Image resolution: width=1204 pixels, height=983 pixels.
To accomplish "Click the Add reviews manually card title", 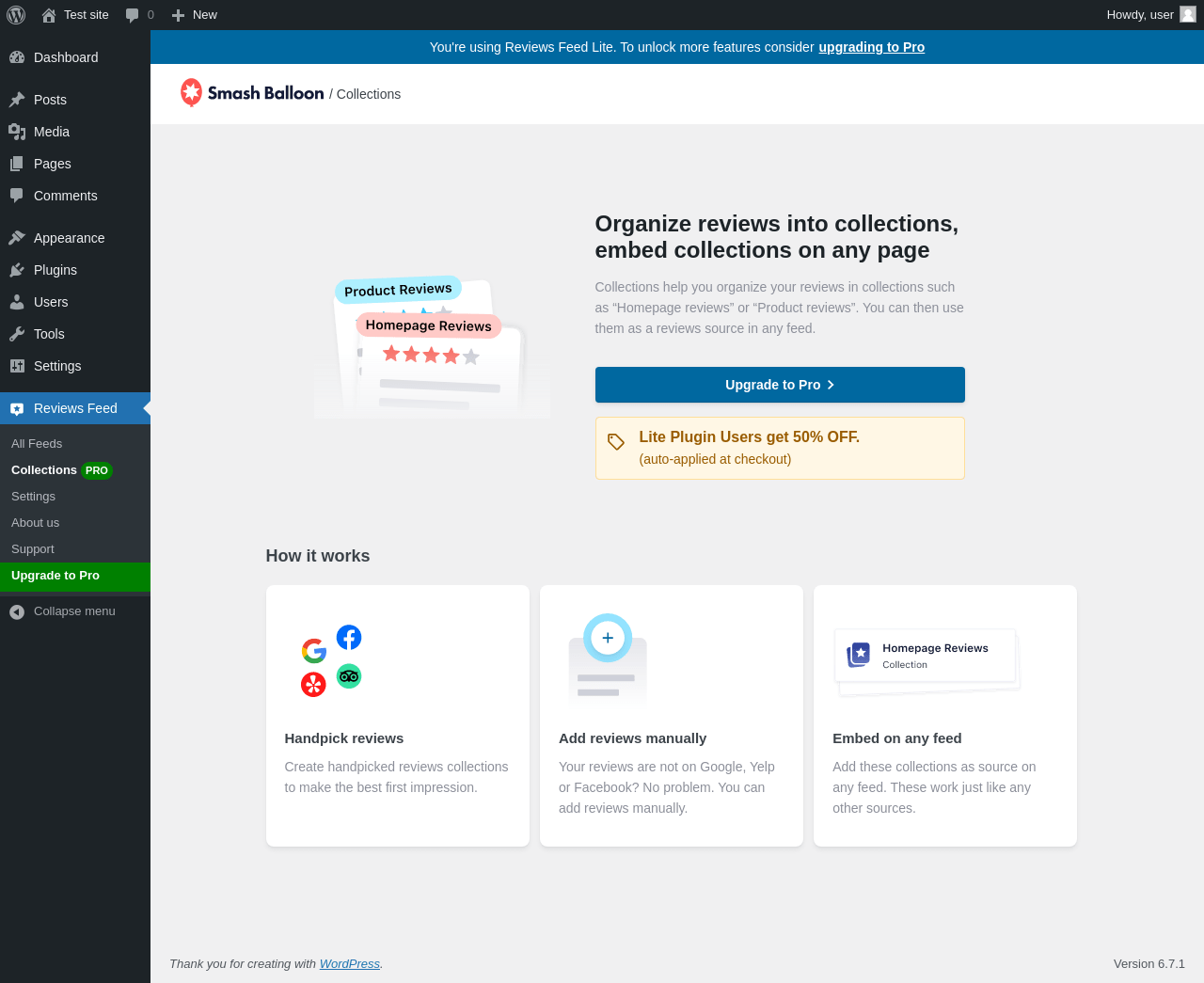I will click(x=632, y=738).
